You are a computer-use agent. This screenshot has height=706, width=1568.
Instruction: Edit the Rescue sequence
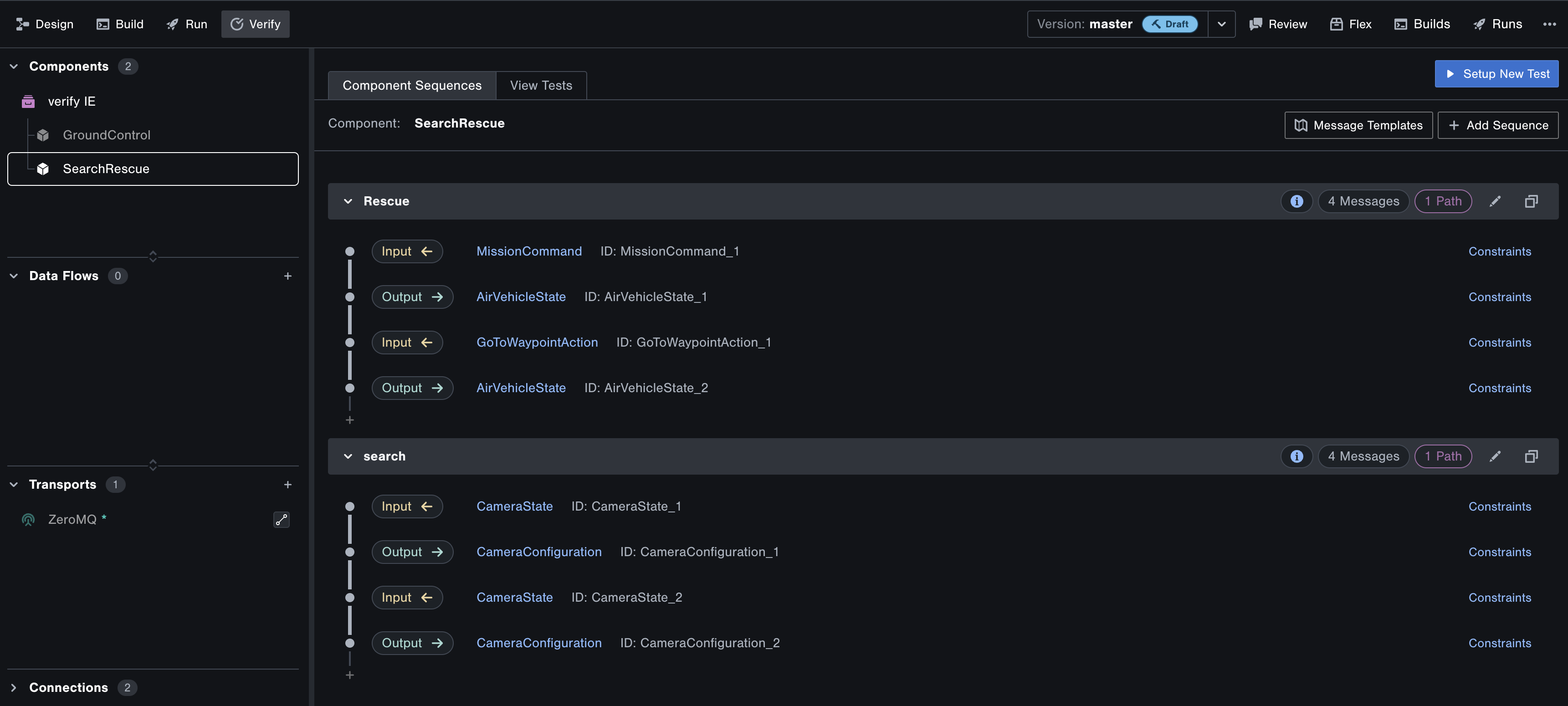pos(1495,201)
